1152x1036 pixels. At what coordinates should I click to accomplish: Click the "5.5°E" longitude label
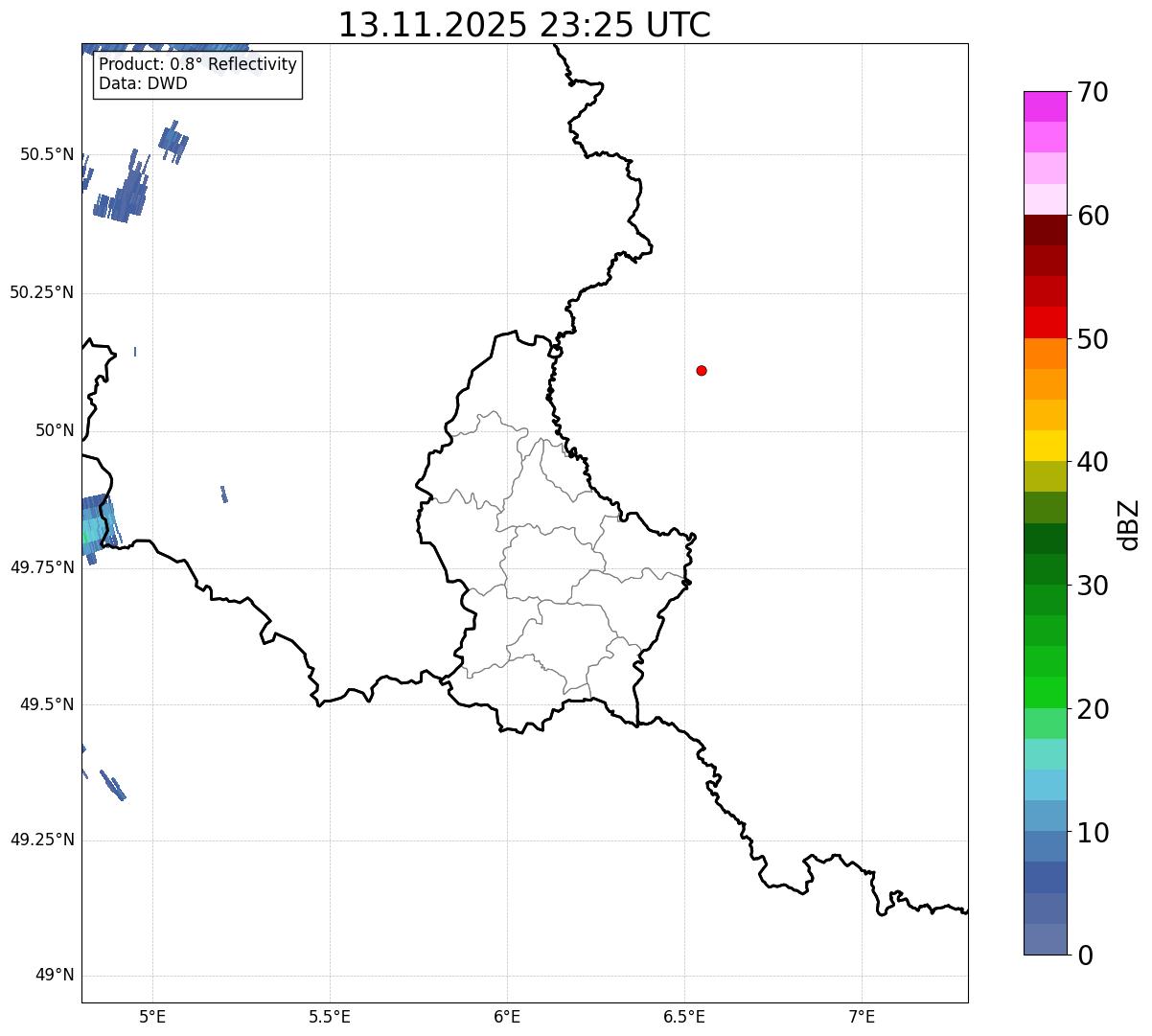pyautogui.click(x=330, y=1016)
